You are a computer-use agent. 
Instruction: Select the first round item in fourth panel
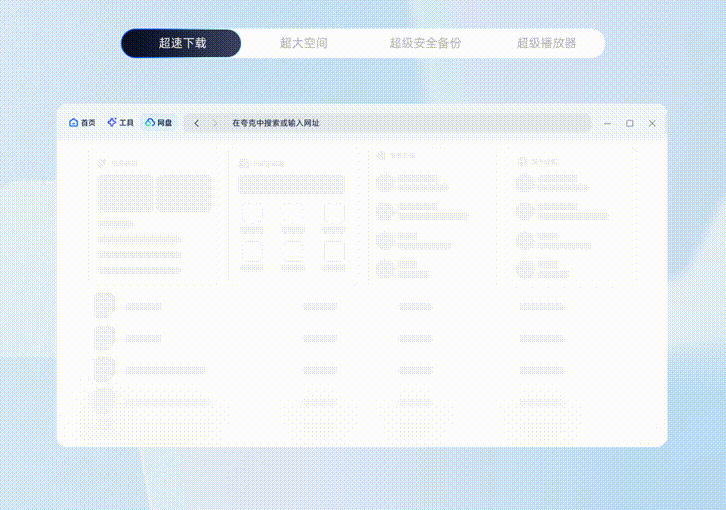(525, 183)
